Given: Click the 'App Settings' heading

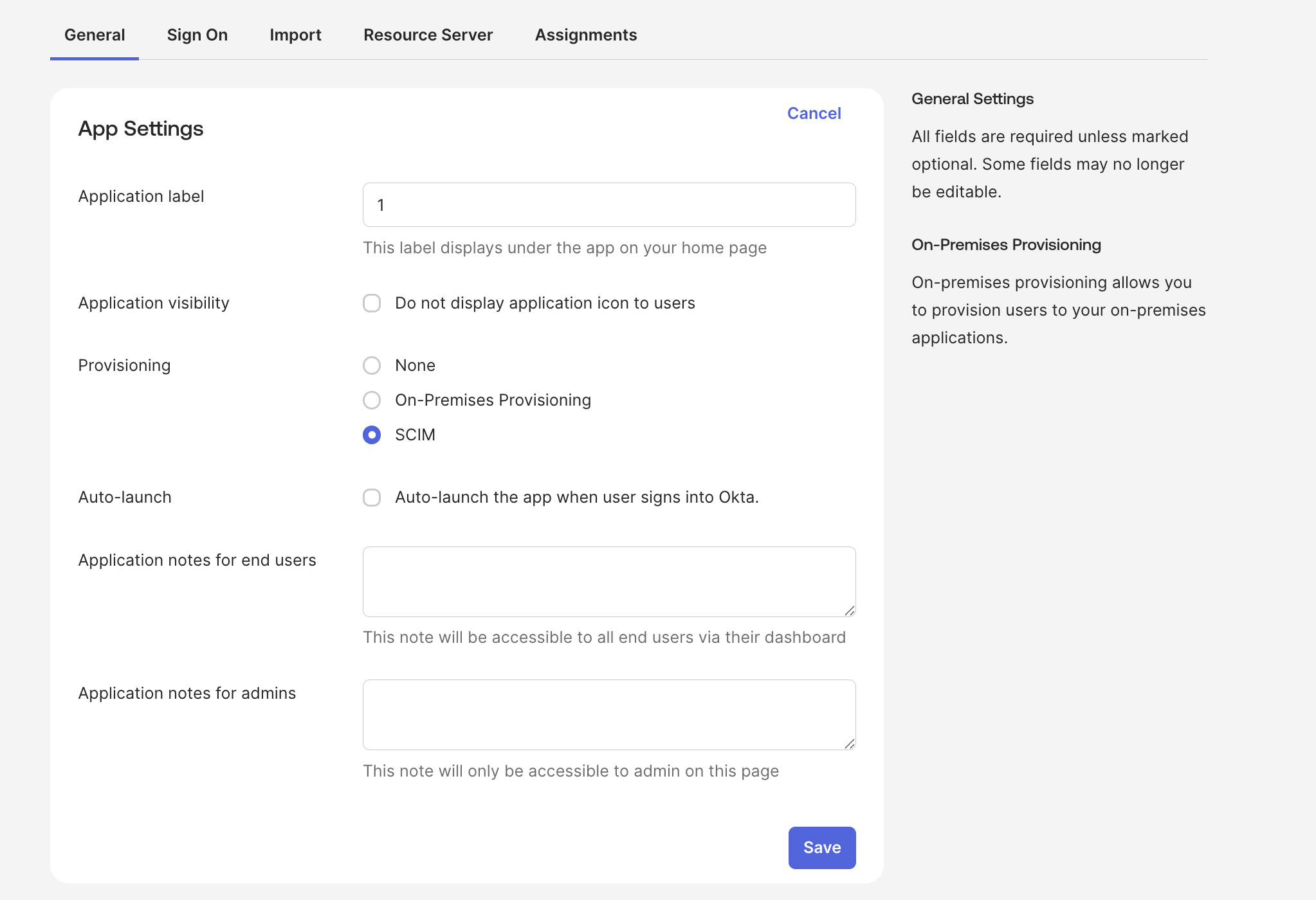Looking at the screenshot, I should [141, 129].
